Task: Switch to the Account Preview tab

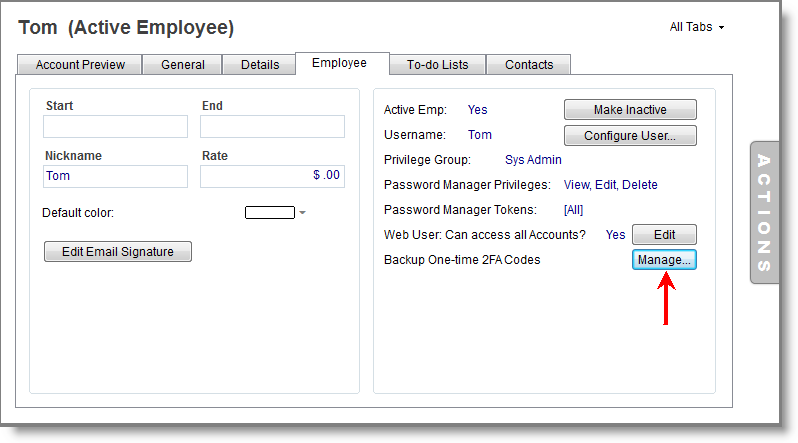Action: pos(80,65)
